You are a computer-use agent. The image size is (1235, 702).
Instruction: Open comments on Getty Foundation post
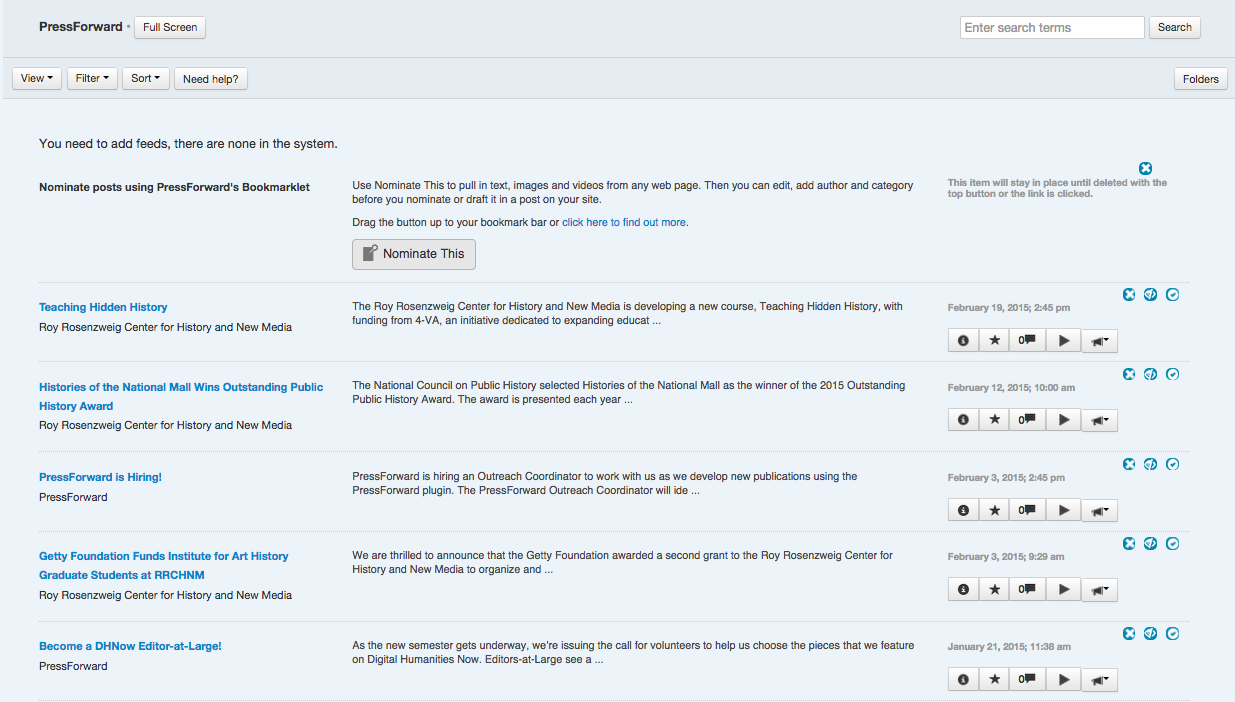(1027, 589)
